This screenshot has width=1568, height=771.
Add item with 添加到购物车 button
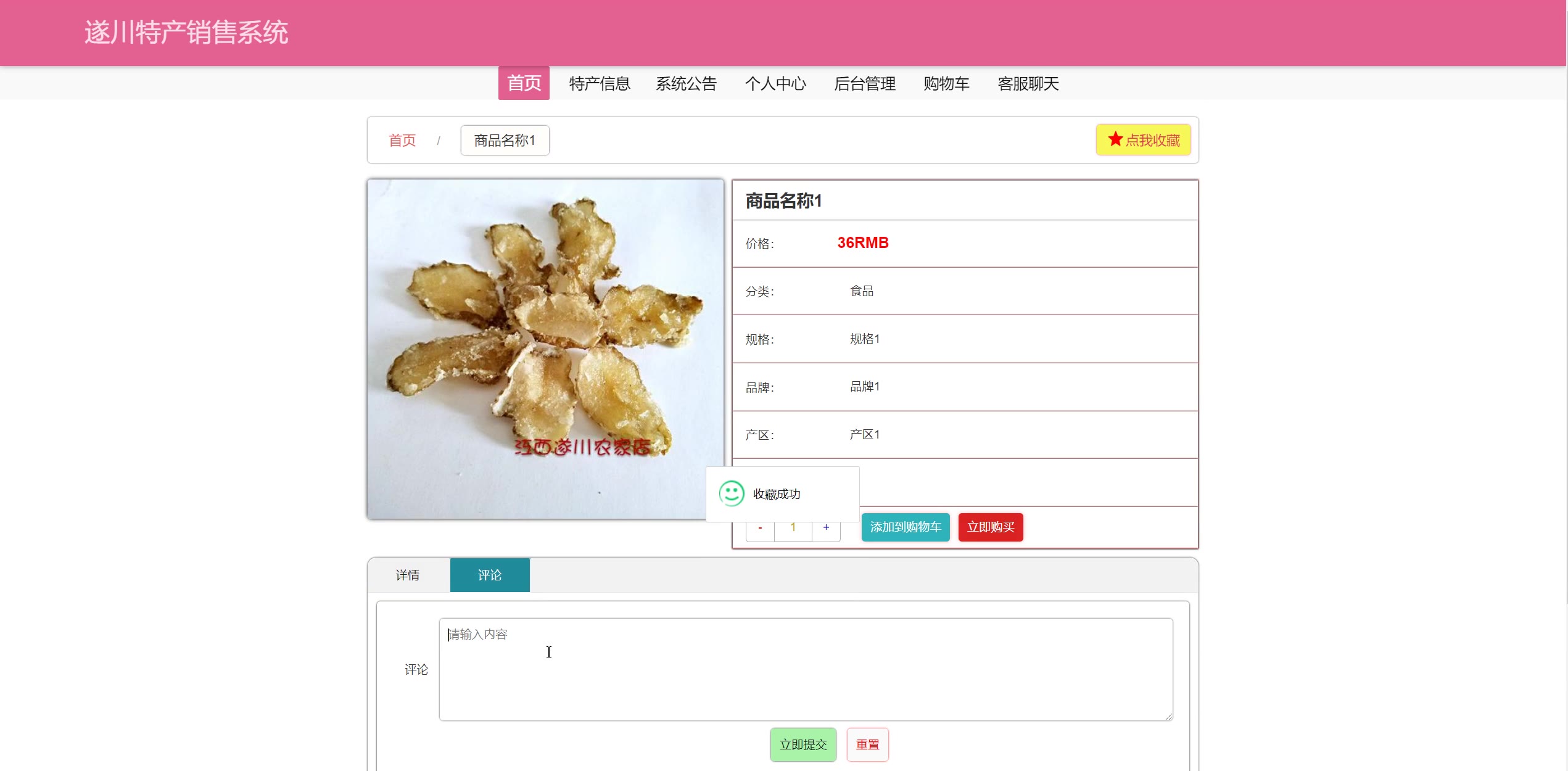905,527
